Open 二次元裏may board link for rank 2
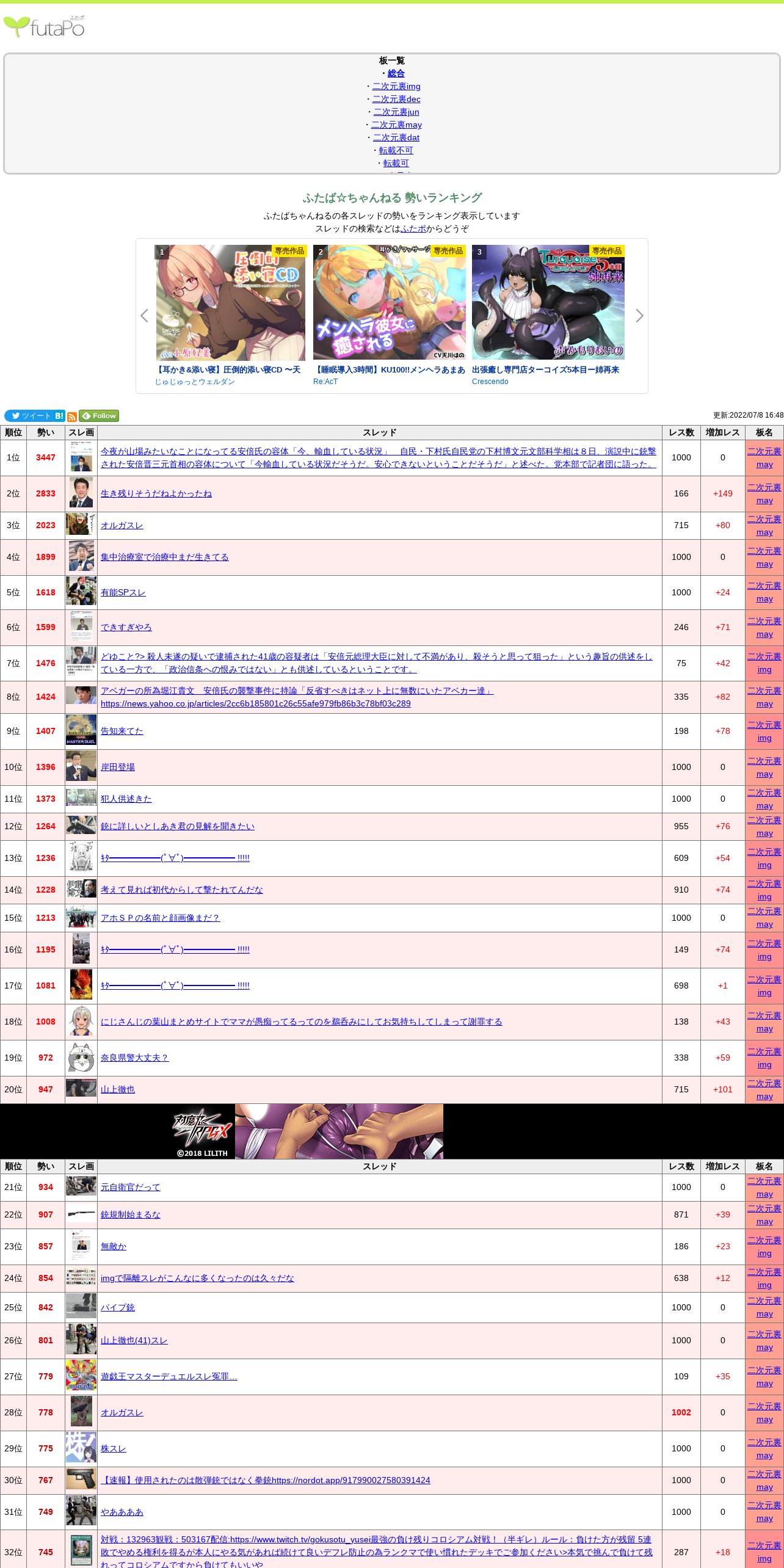The image size is (784, 1568). point(764,494)
